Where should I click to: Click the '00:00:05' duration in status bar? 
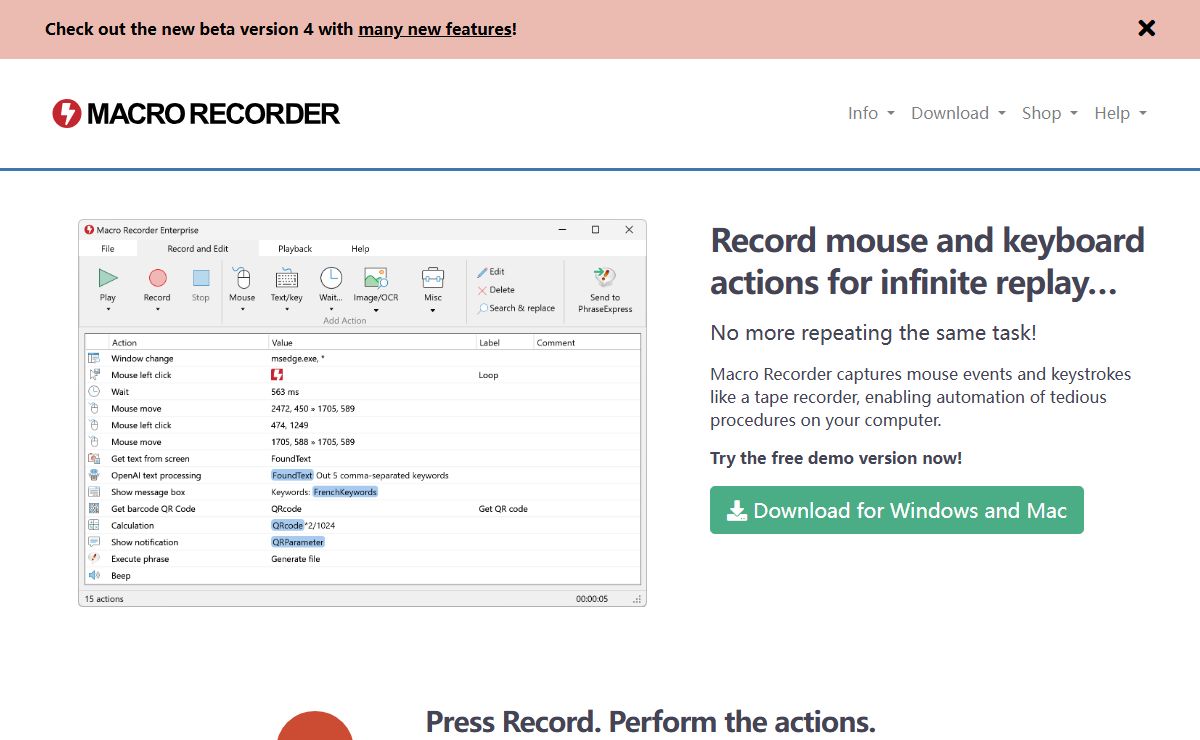[x=592, y=599]
